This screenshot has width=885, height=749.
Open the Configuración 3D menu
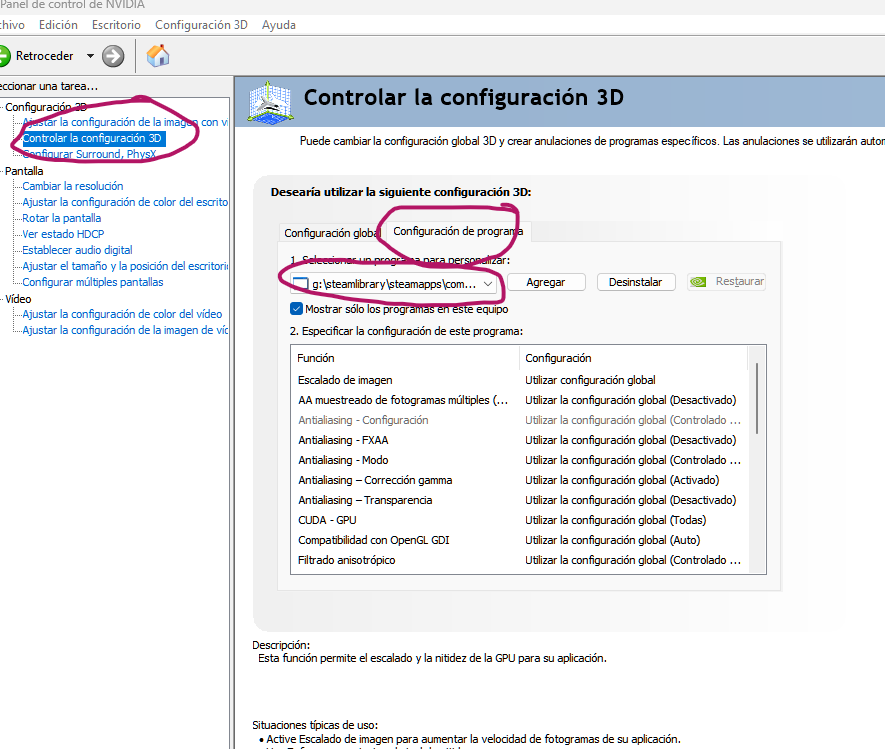tap(201, 25)
